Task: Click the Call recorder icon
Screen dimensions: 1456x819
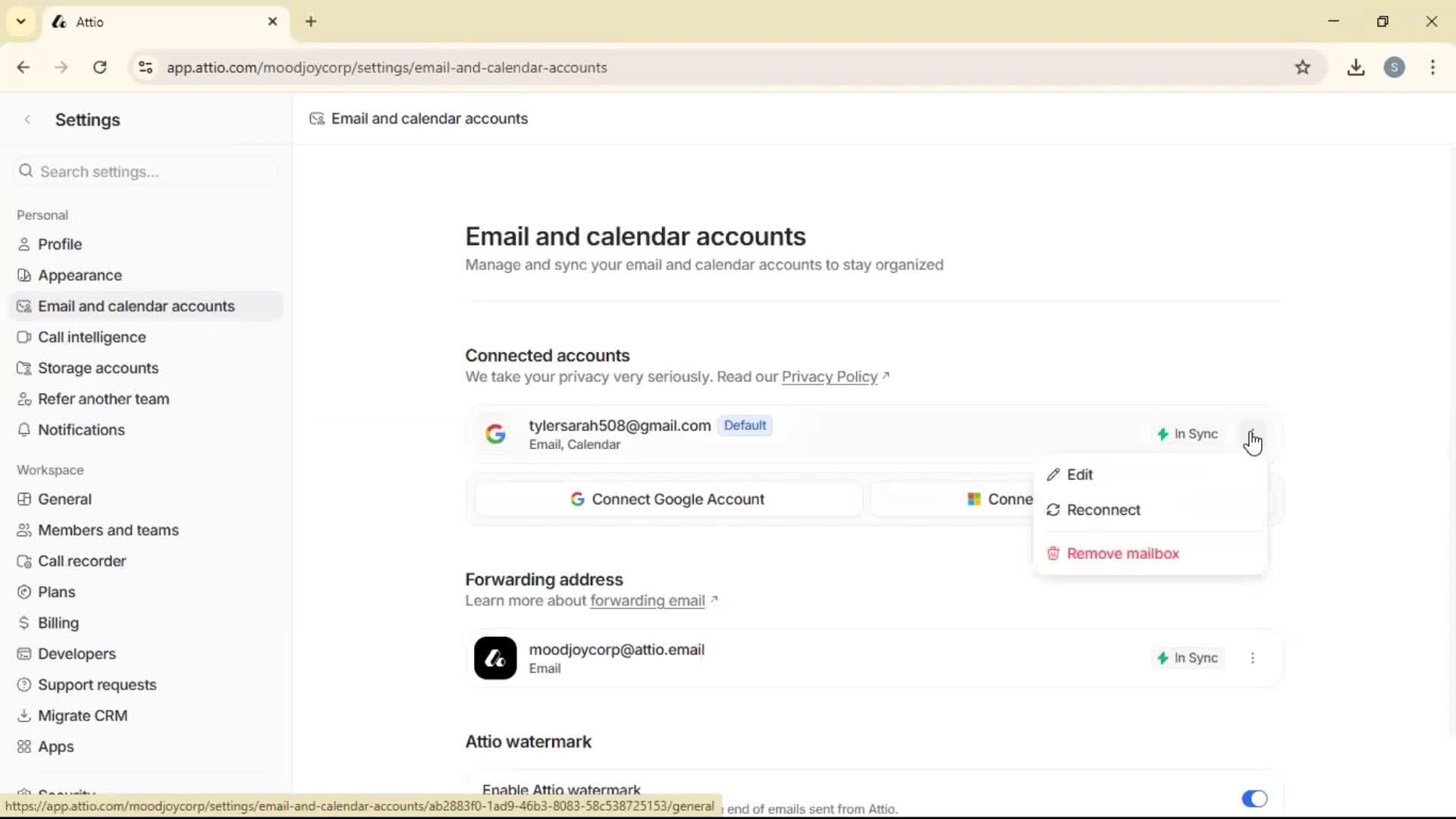Action: point(24,561)
